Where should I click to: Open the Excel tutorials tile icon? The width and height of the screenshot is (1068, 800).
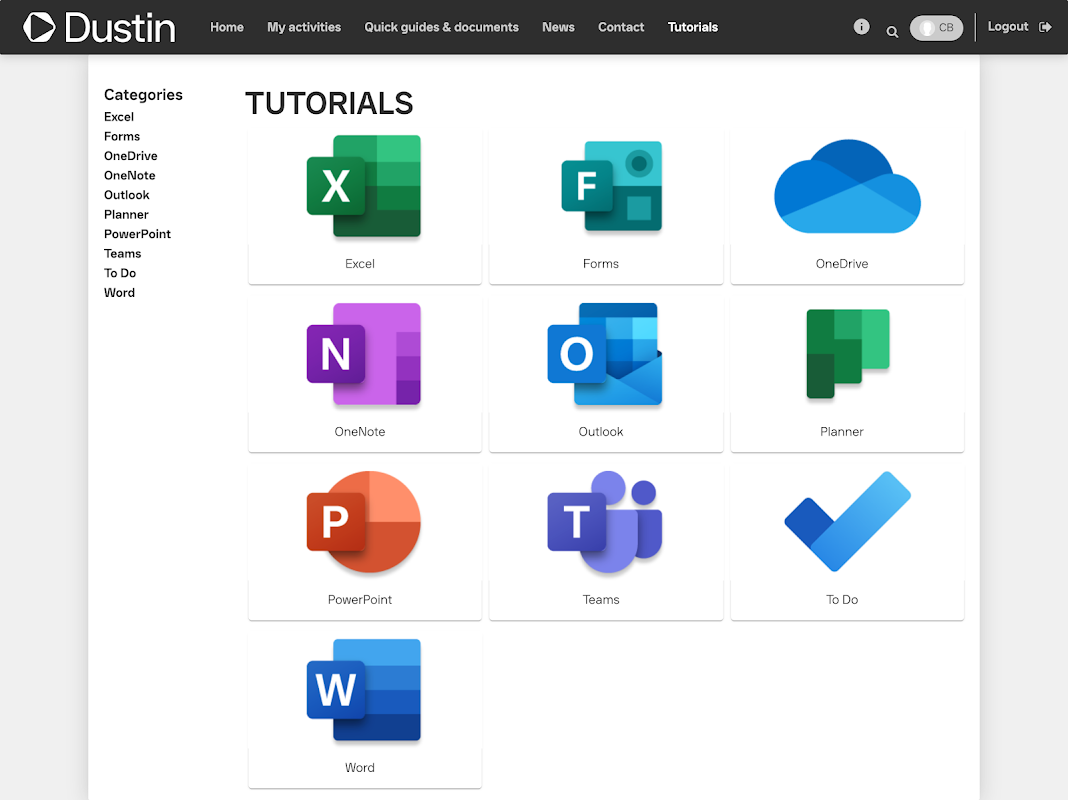pyautogui.click(x=364, y=187)
